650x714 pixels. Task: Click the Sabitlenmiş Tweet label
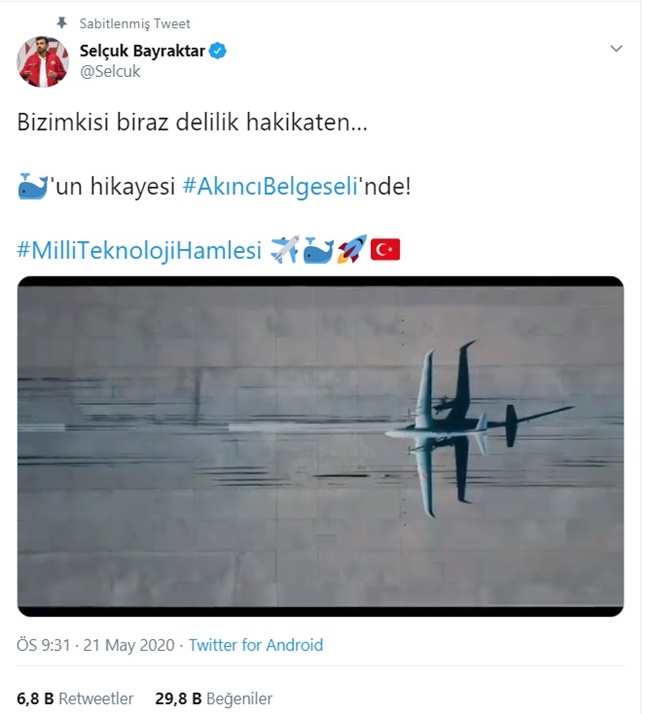tap(134, 23)
